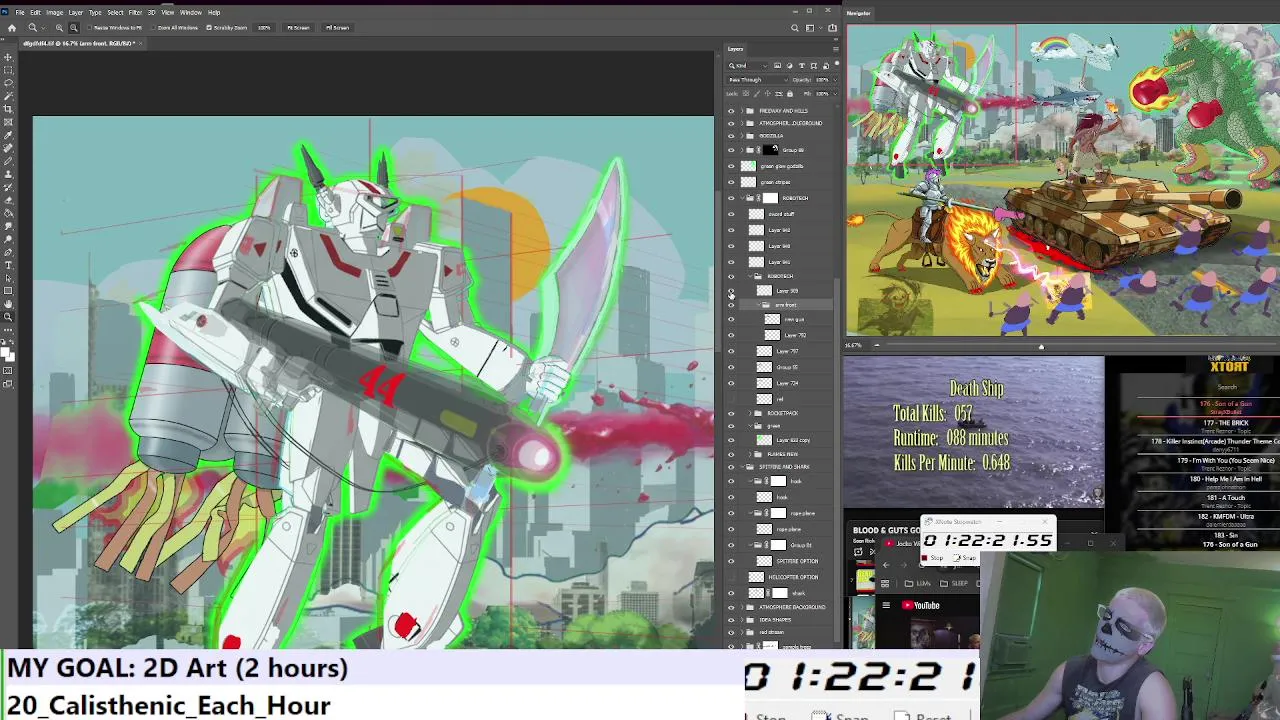This screenshot has width=1280, height=720.
Task: Click the Navigator preview thumbnail
Action: 1062,180
